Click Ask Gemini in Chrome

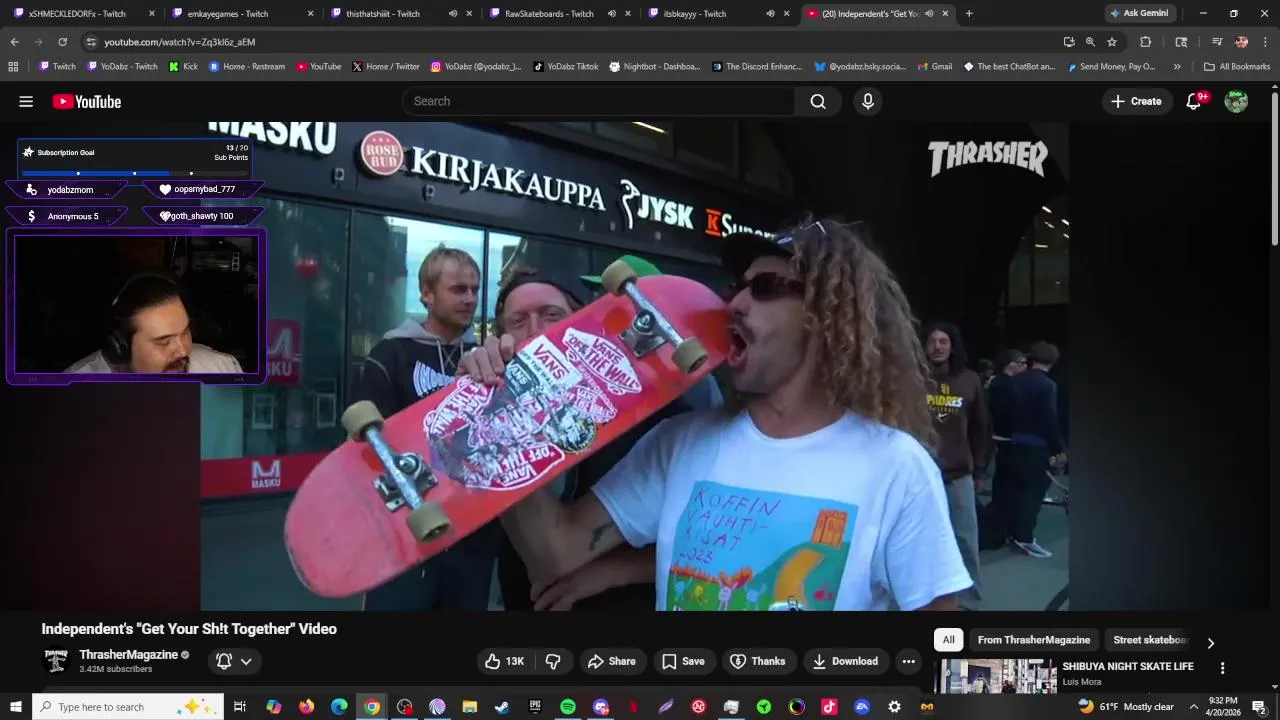[x=1138, y=13]
